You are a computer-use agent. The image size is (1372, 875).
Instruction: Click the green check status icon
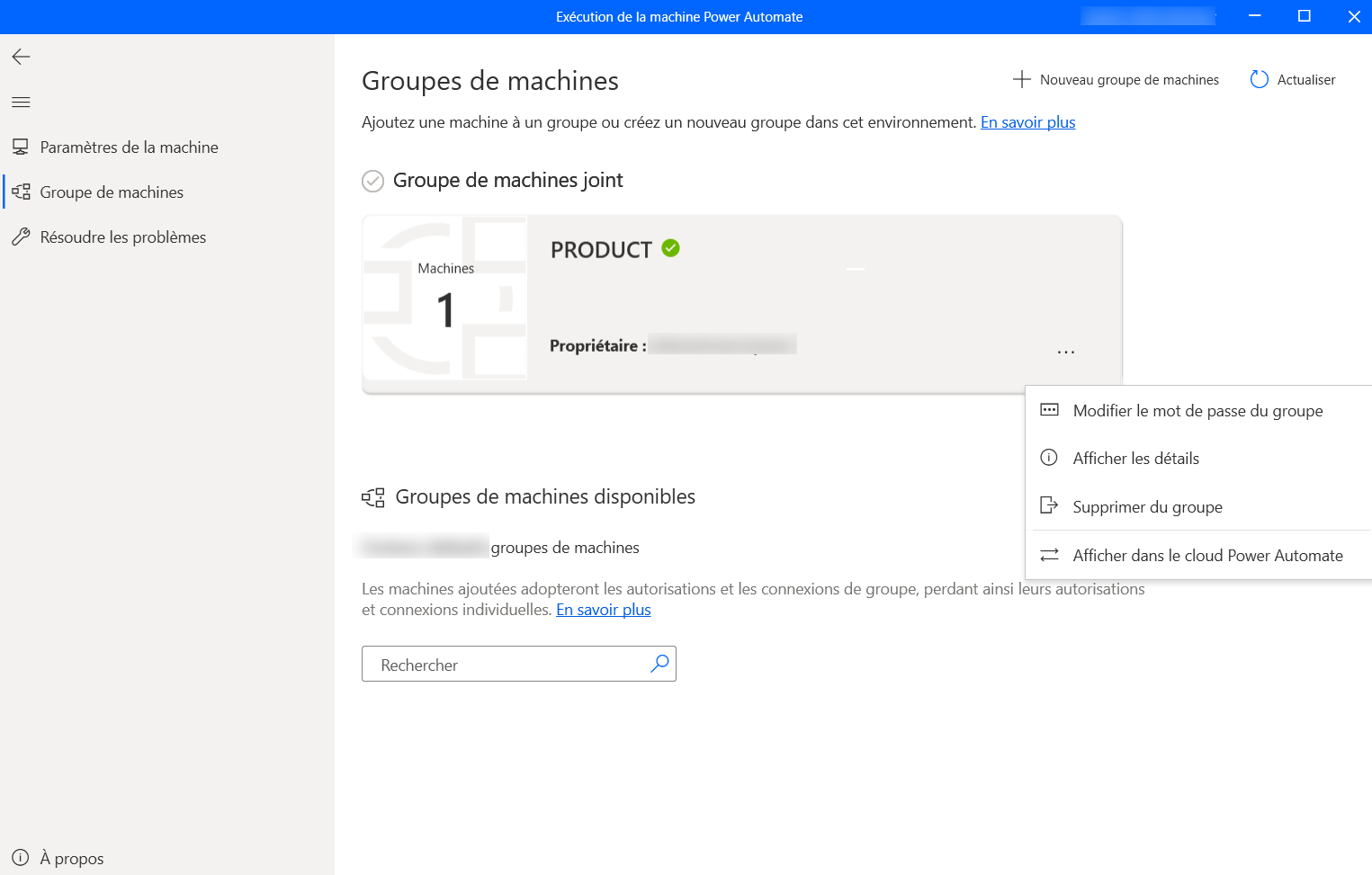point(670,248)
